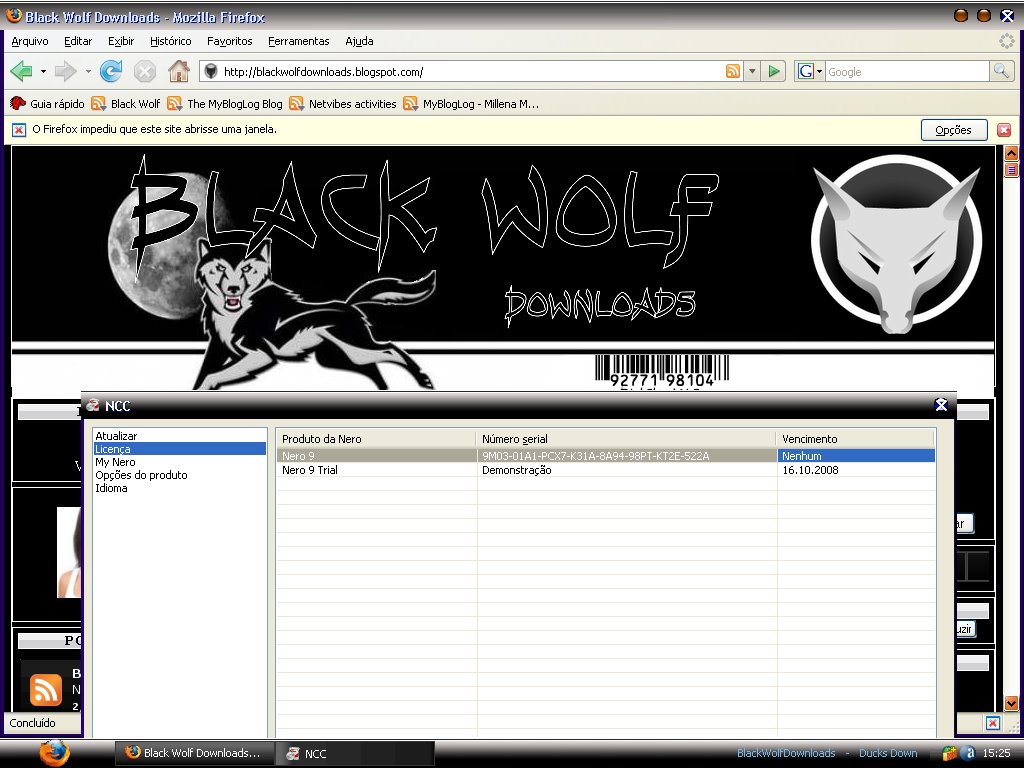Sort by Vencimento column header
This screenshot has width=1024, height=768.
point(856,439)
